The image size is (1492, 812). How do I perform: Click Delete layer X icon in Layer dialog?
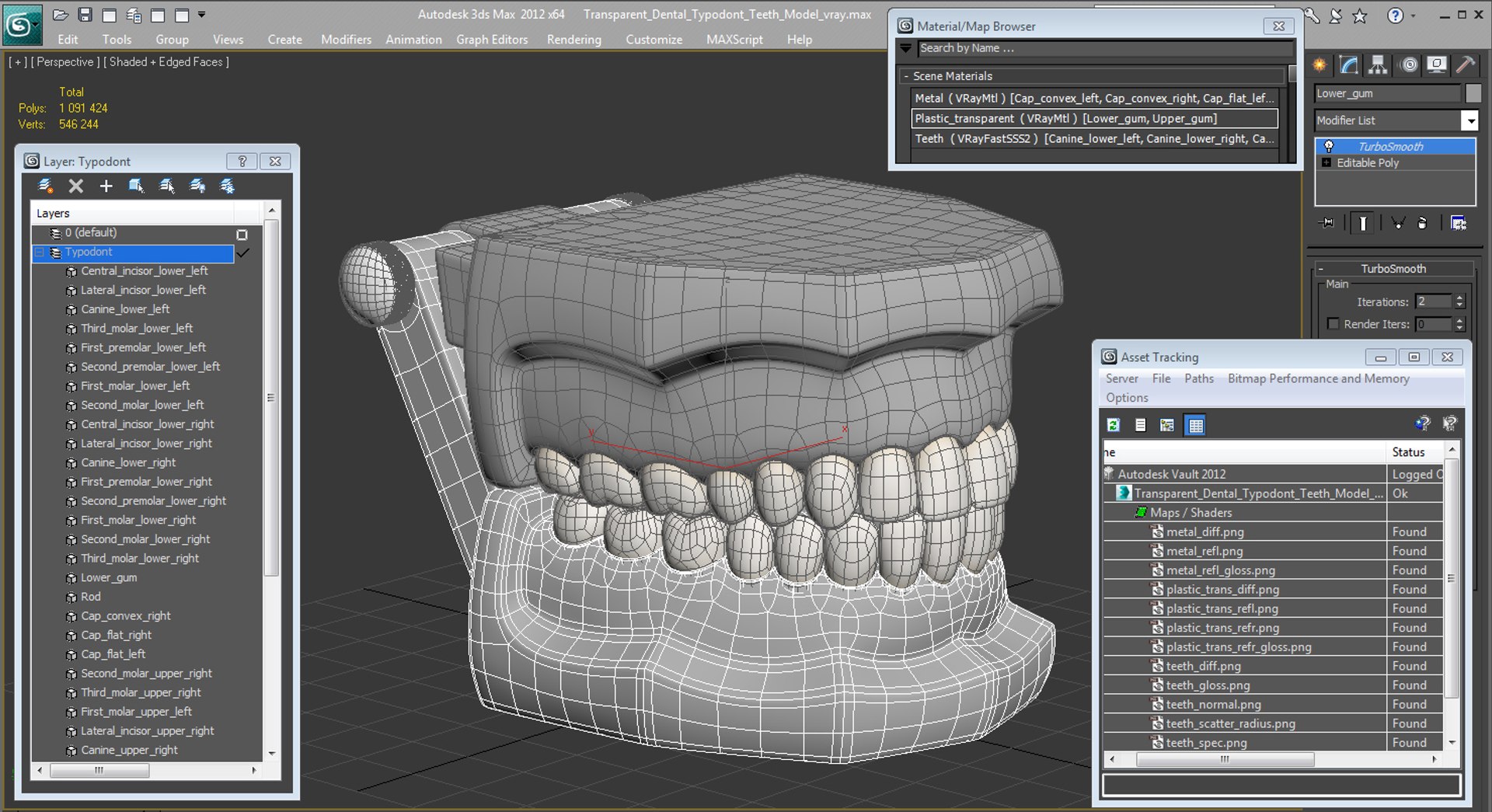click(75, 186)
